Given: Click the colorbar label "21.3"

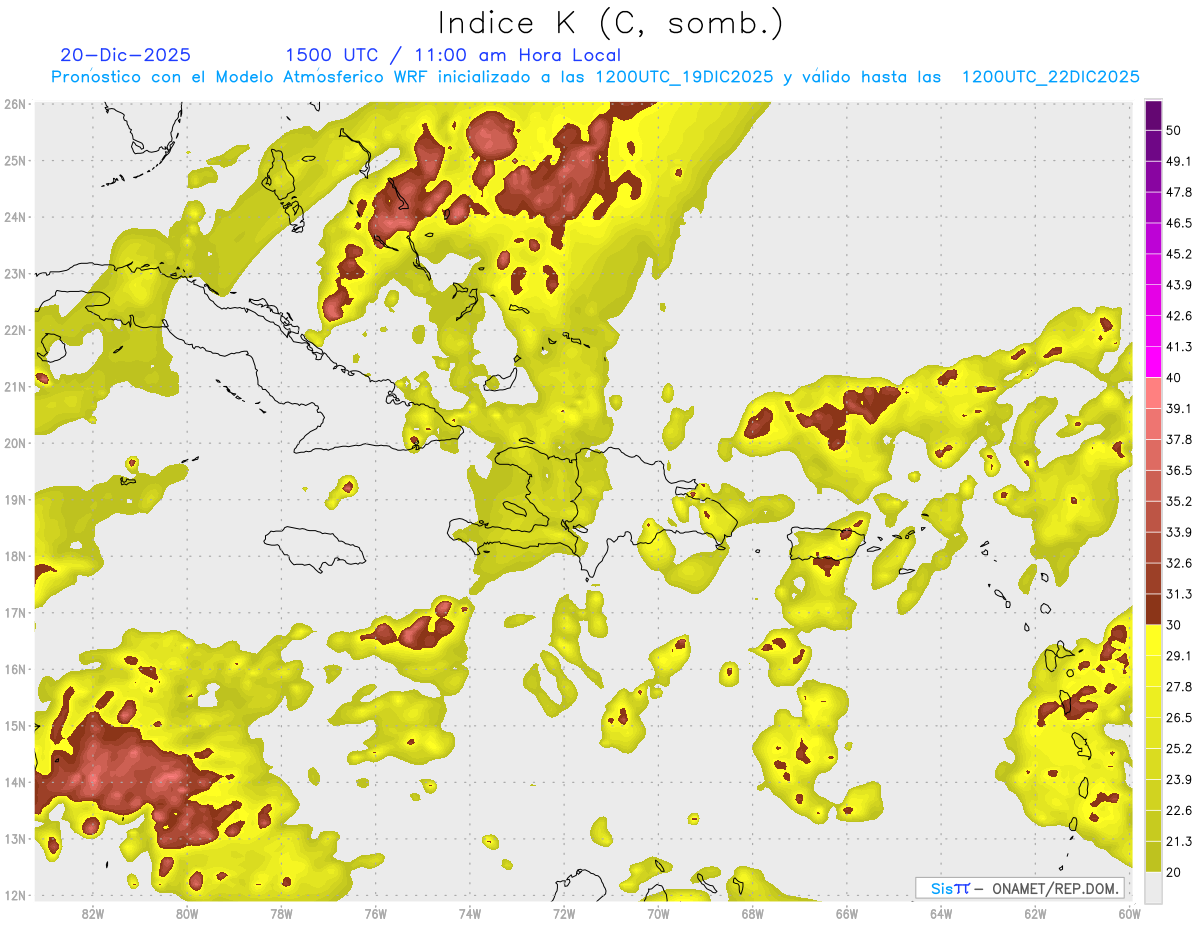Looking at the screenshot, I should click(1180, 841).
